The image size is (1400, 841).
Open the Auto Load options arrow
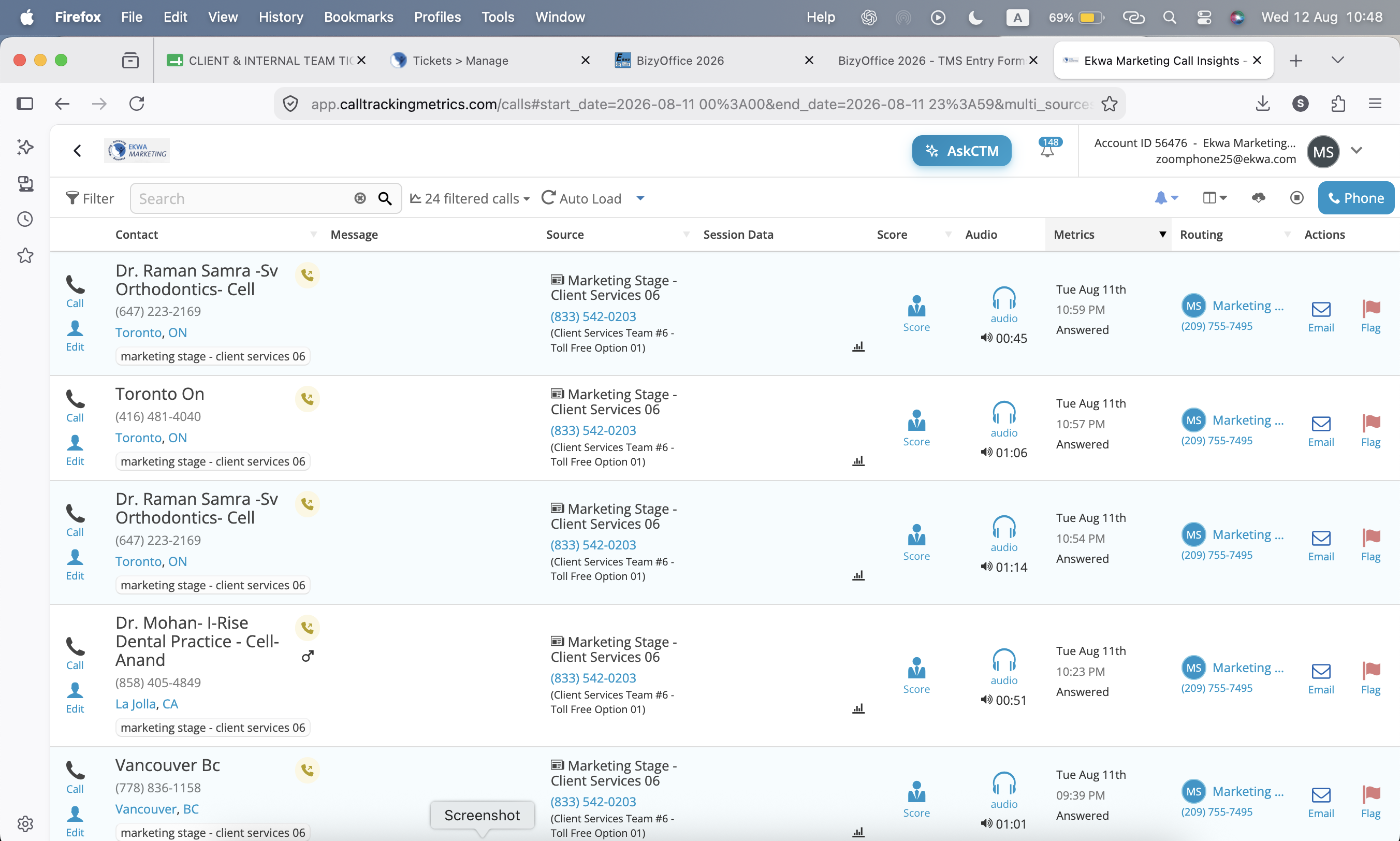640,198
